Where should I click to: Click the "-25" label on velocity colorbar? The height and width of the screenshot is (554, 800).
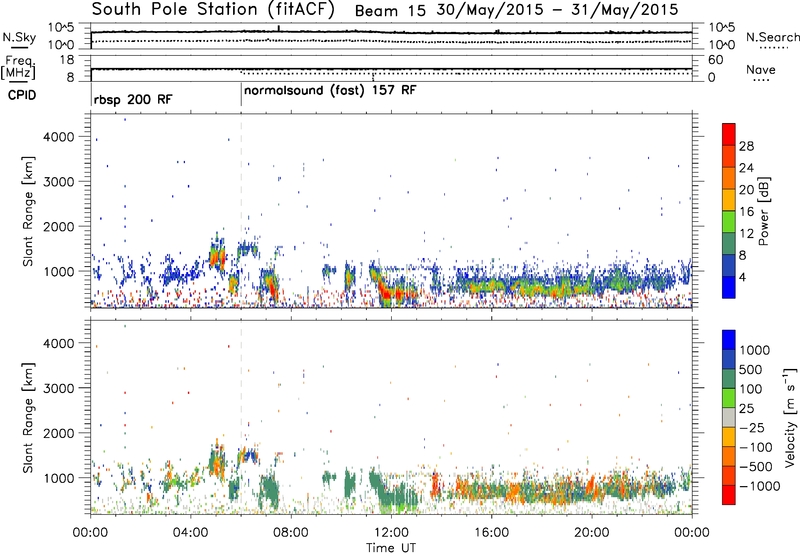[x=752, y=428]
